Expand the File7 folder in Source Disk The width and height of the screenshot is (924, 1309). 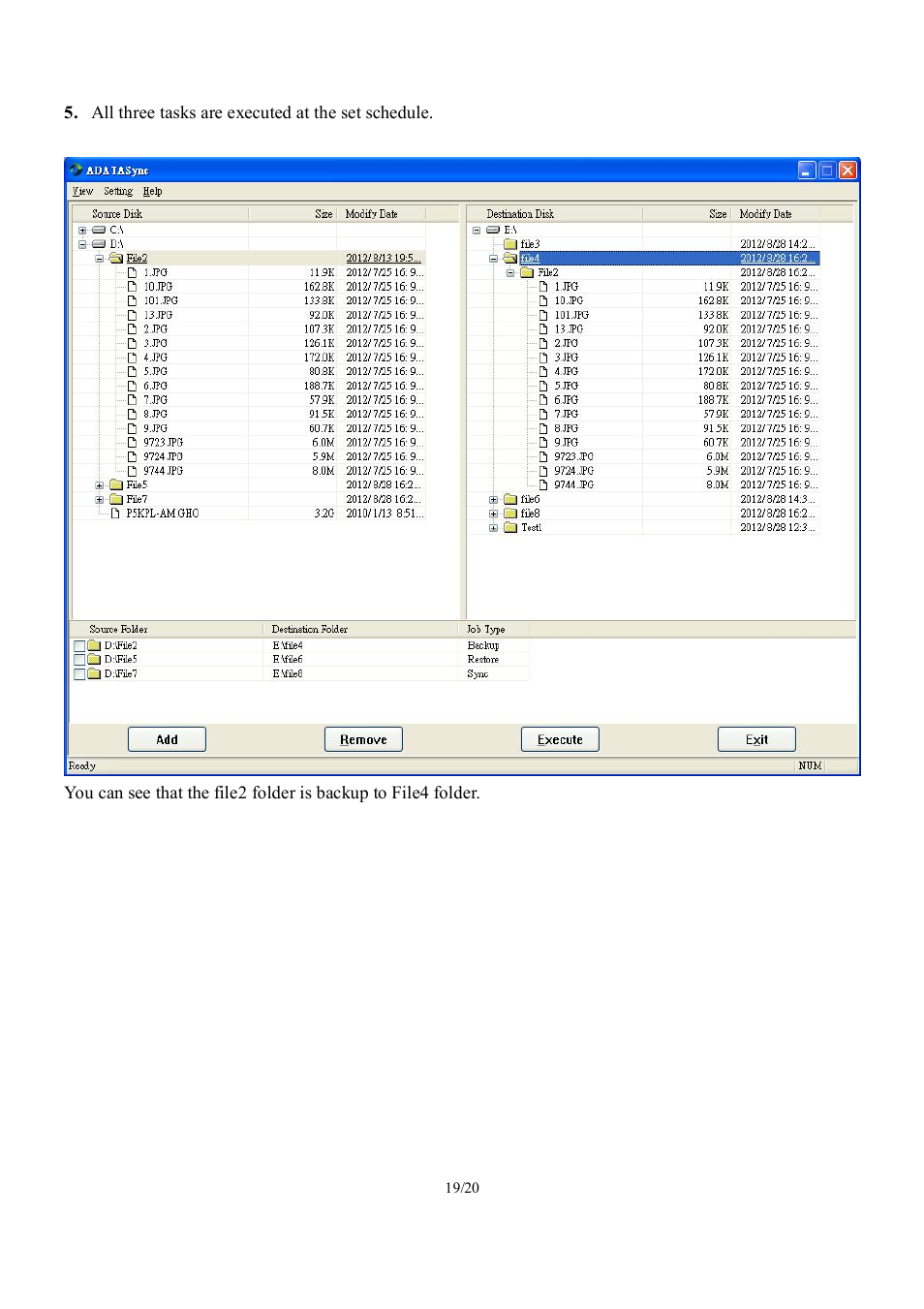pyautogui.click(x=99, y=500)
